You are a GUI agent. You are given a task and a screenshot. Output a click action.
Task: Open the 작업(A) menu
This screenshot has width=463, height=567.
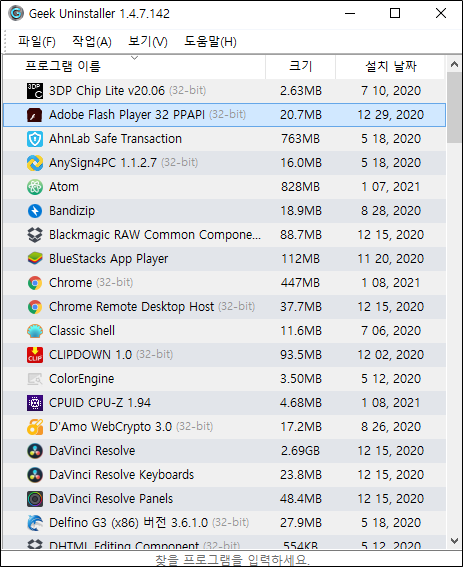pos(92,42)
